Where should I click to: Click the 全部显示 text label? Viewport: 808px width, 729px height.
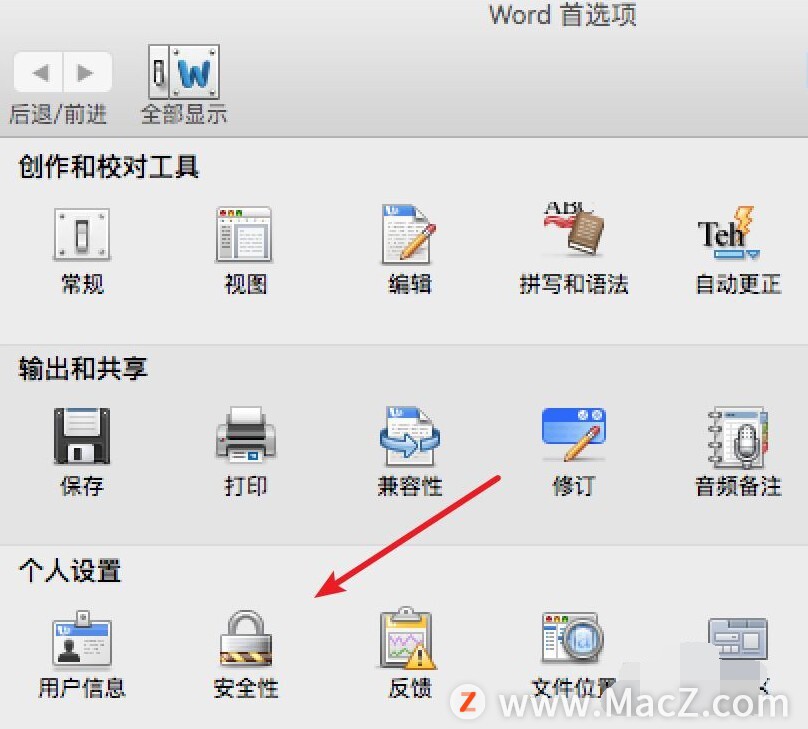184,114
